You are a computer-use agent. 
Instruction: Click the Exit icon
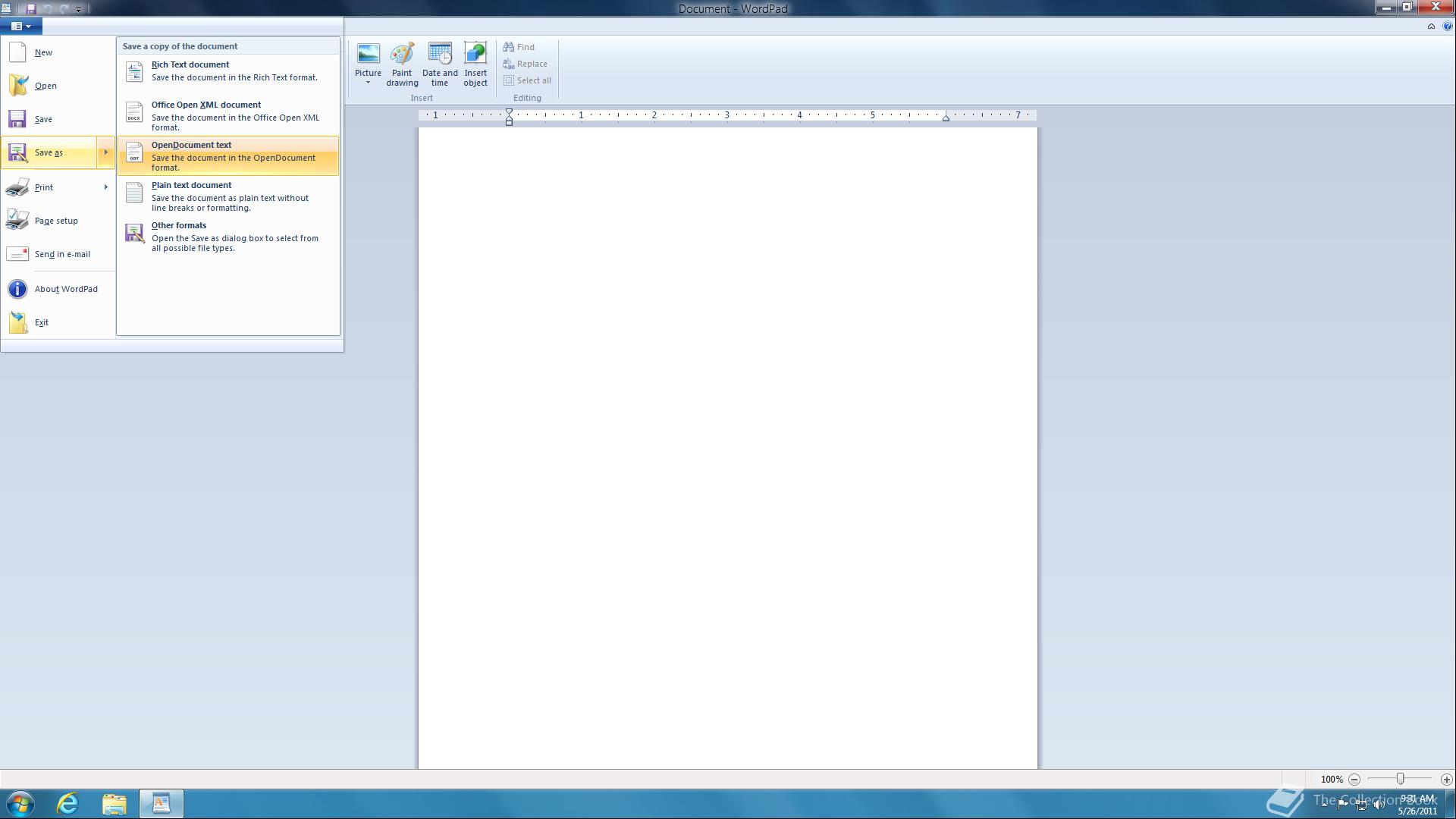pos(17,322)
